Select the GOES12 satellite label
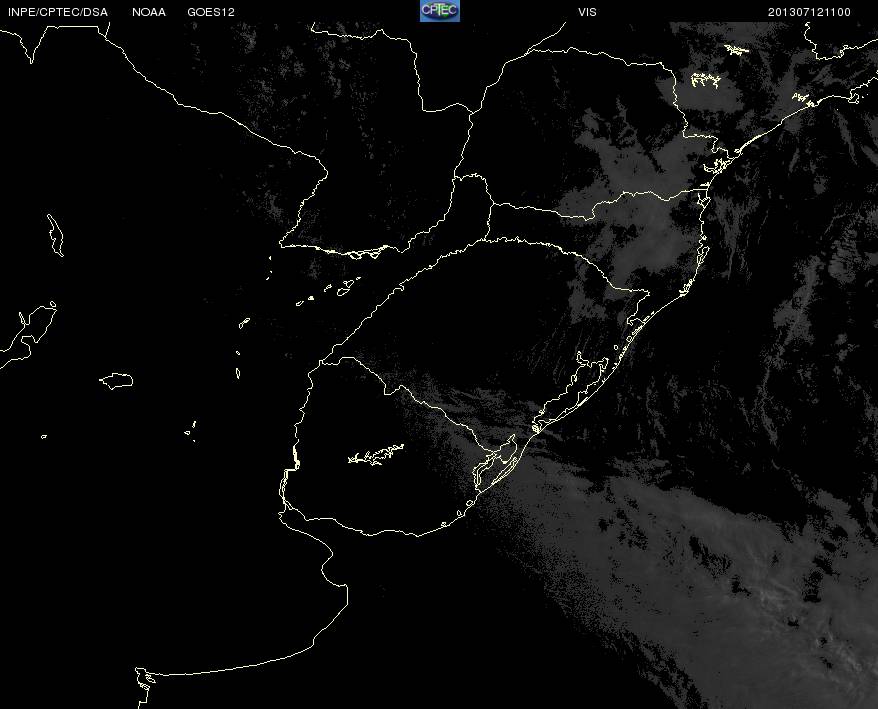The height and width of the screenshot is (709, 878). [x=211, y=12]
